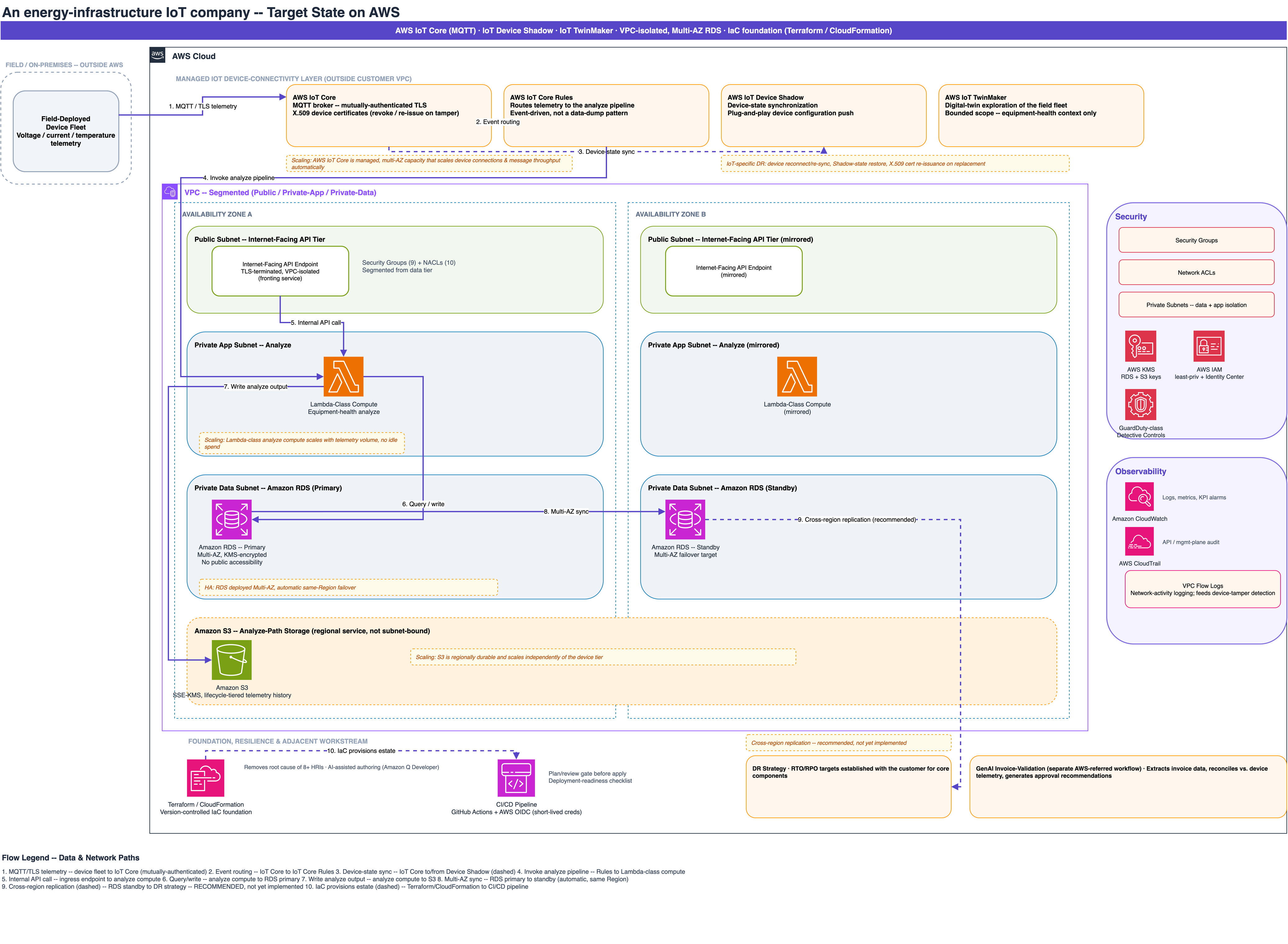Select the Security Groups box
Screen dimensions: 1288x944
pos(1196,240)
